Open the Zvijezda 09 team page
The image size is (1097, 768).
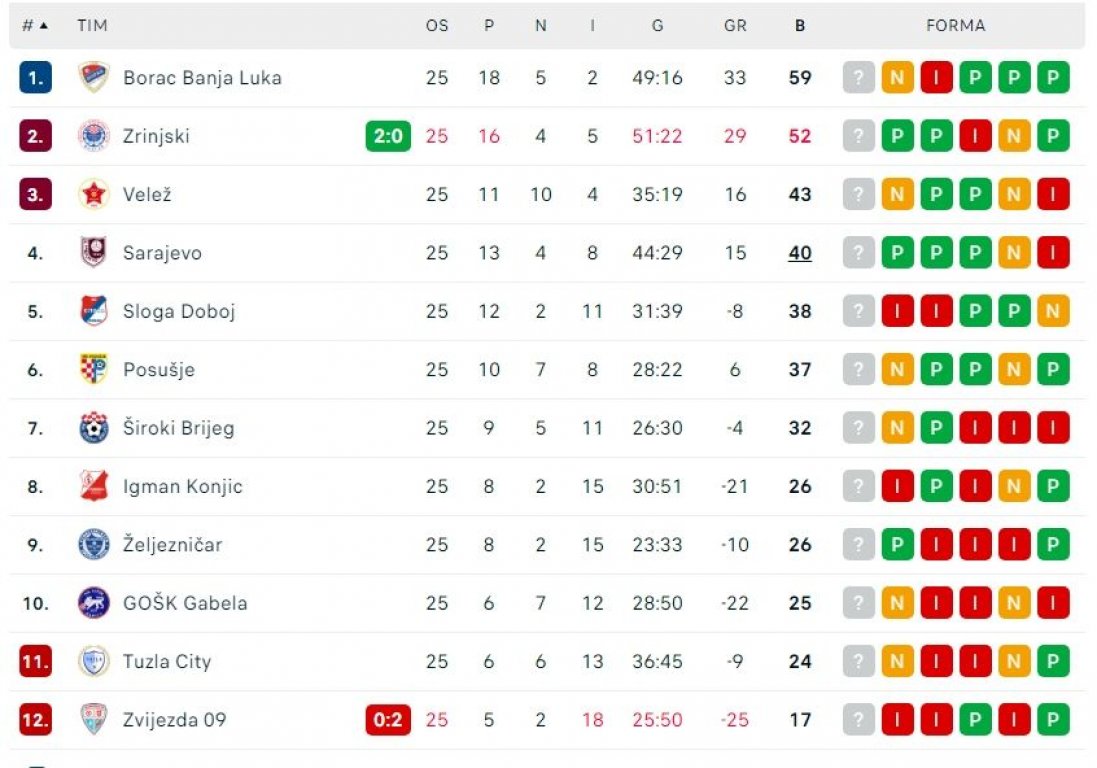point(174,720)
